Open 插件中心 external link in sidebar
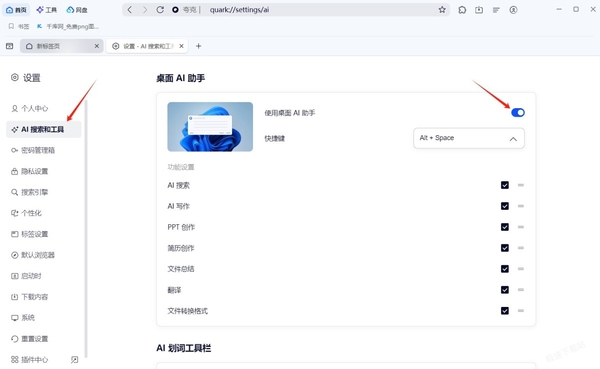 click(75, 359)
